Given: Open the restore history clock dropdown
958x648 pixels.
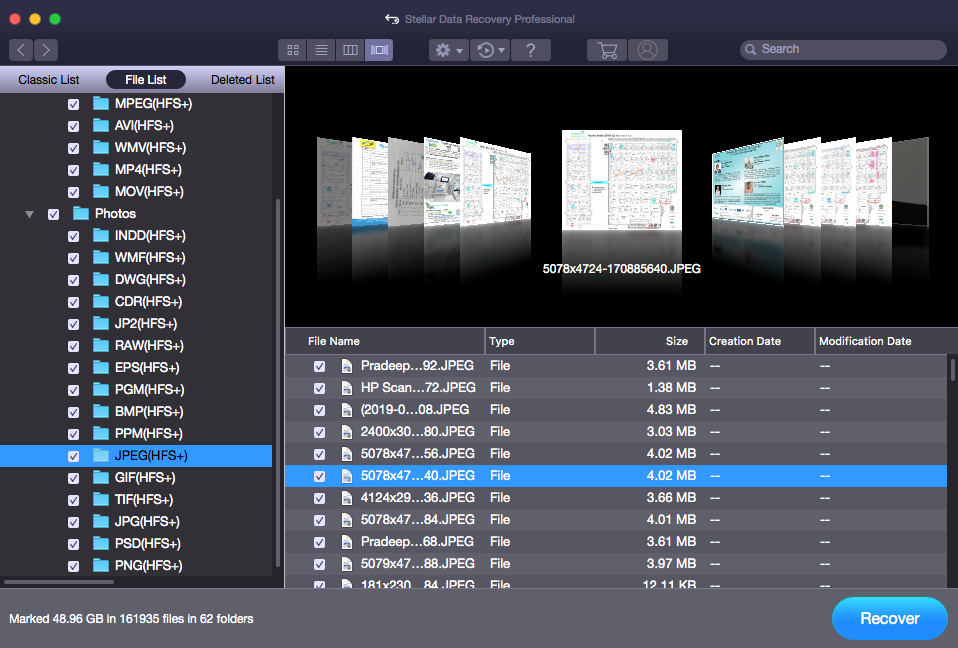Looking at the screenshot, I should tap(491, 50).
